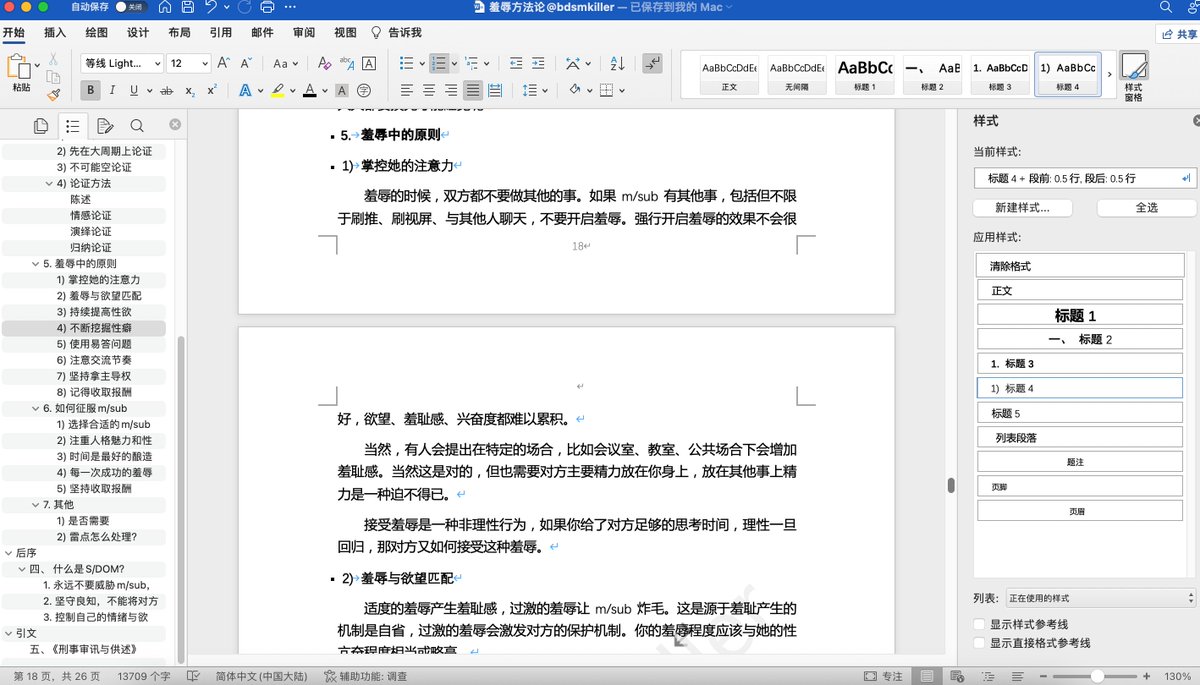Increase font size with the grow font icon
This screenshot has height=685, width=1200.
point(225,63)
